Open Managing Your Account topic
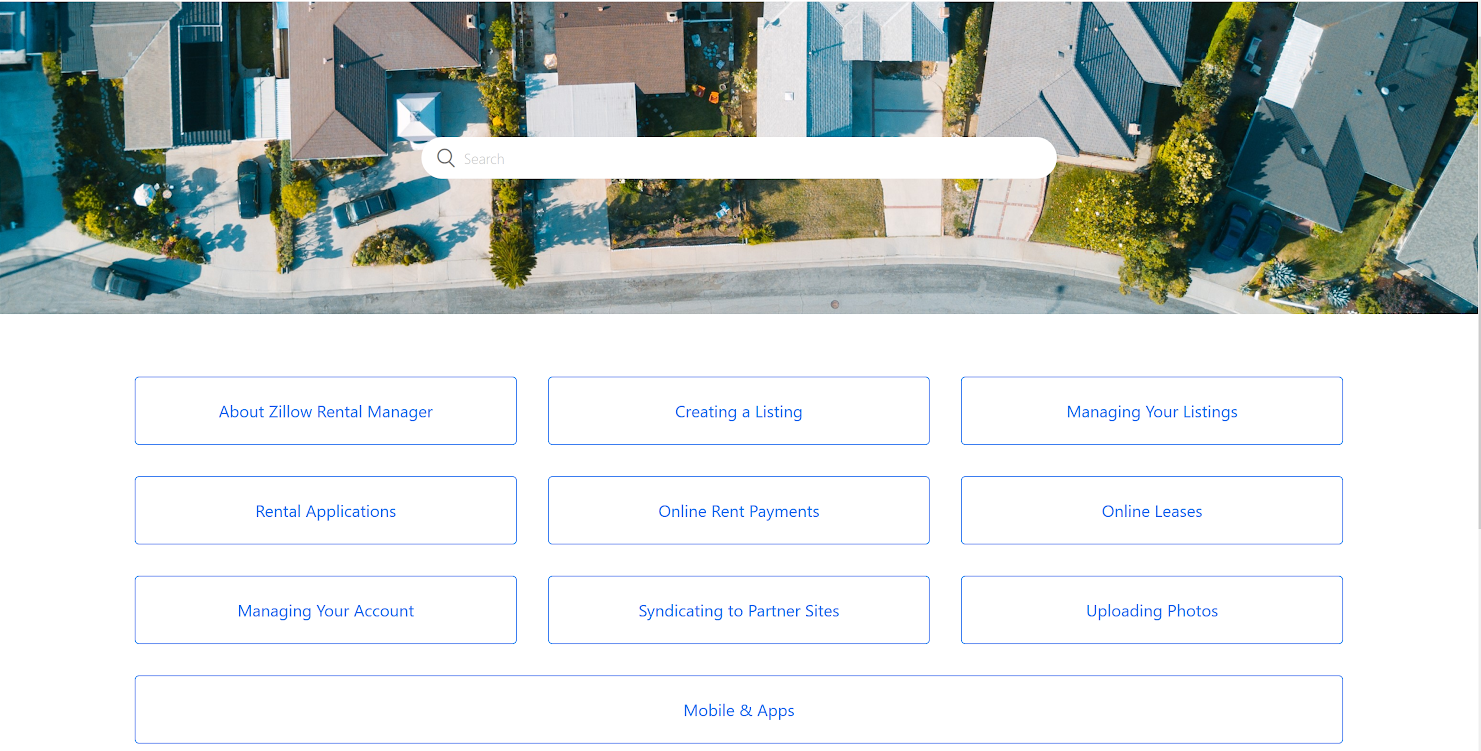The width and height of the screenshot is (1481, 751). coord(326,610)
